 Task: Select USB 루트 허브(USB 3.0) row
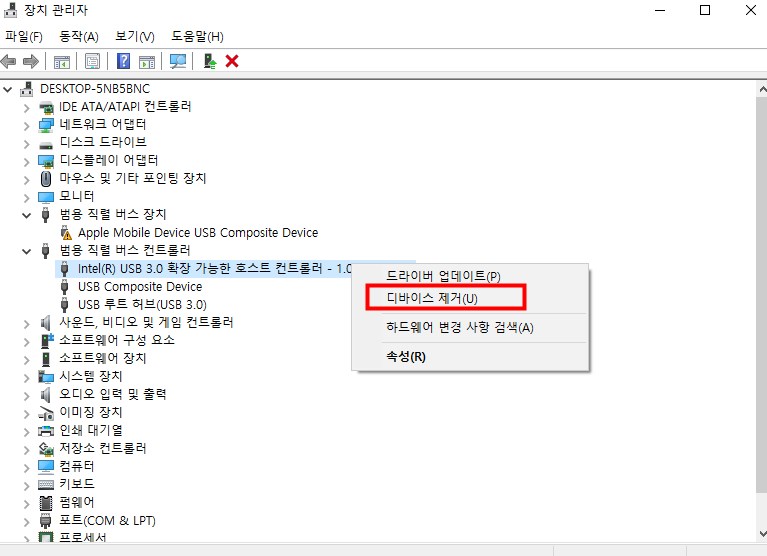pyautogui.click(x=142, y=305)
